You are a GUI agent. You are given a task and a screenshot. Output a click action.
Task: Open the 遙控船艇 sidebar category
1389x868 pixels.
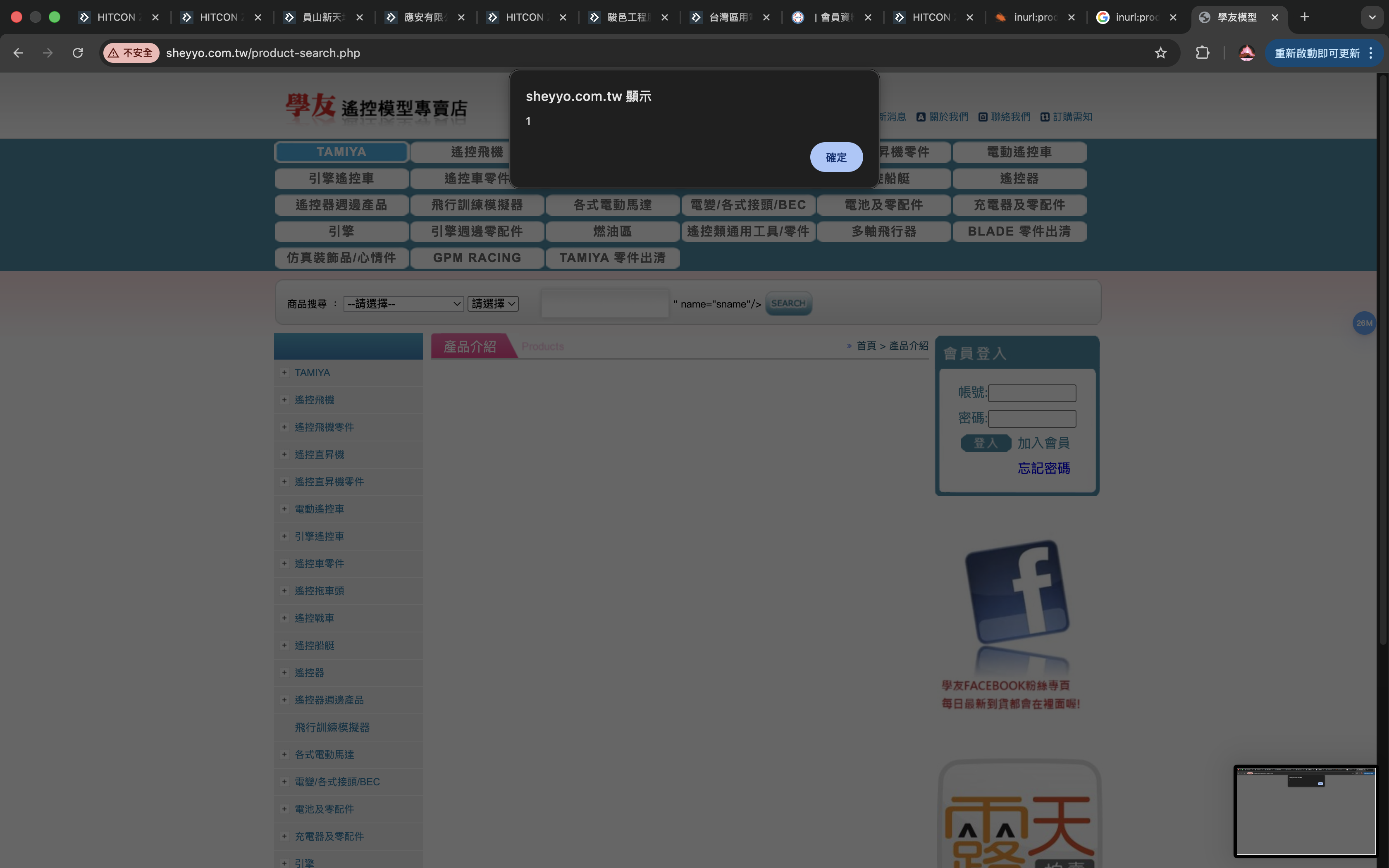[x=314, y=645]
